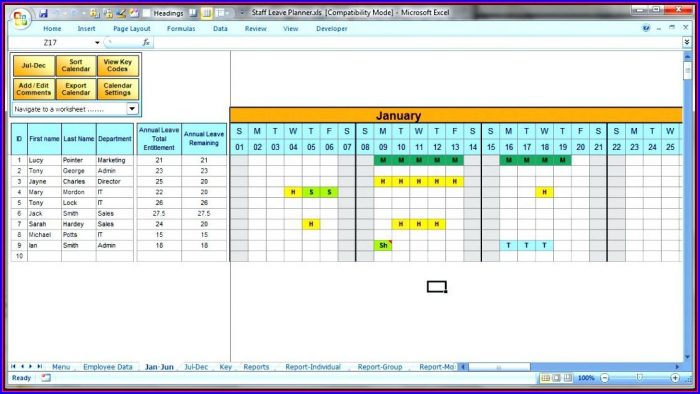700x394 pixels.
Task: Open the Excel Help icon
Action: 646,28
